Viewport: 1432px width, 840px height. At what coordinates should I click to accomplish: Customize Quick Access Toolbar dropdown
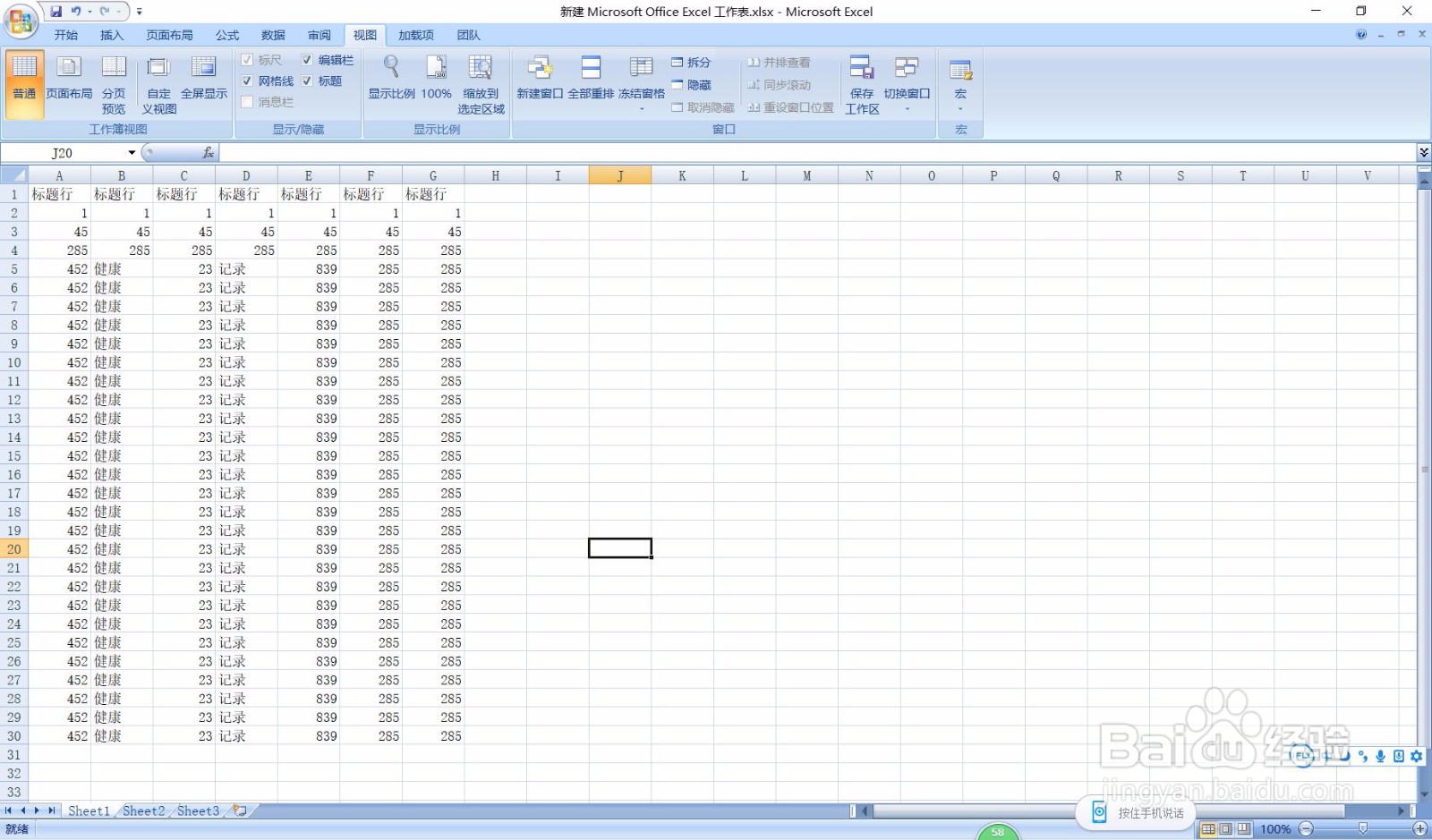point(139,12)
